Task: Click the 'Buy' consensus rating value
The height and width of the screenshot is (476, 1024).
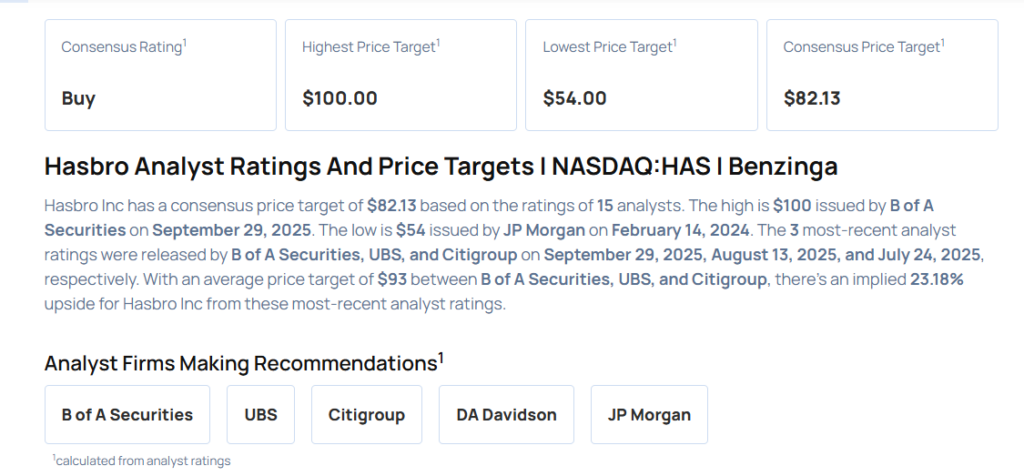Action: click(x=78, y=98)
